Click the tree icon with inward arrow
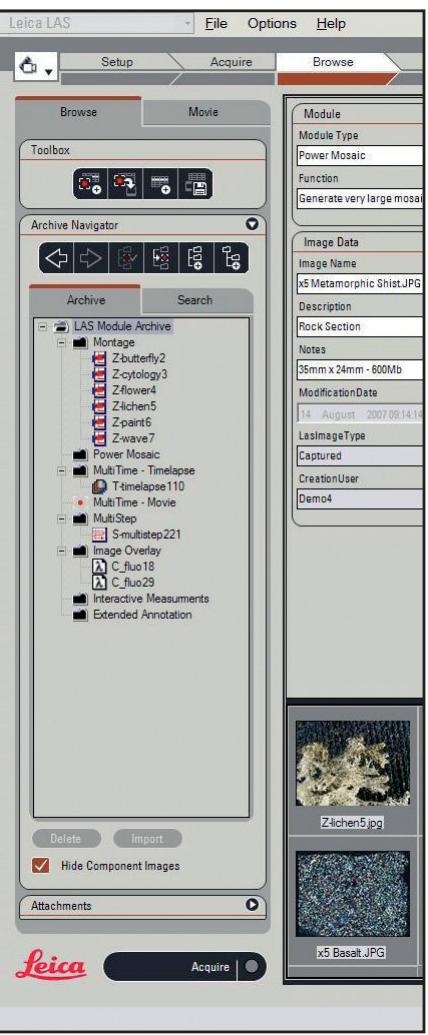The width and height of the screenshot is (428, 1035). point(161,259)
